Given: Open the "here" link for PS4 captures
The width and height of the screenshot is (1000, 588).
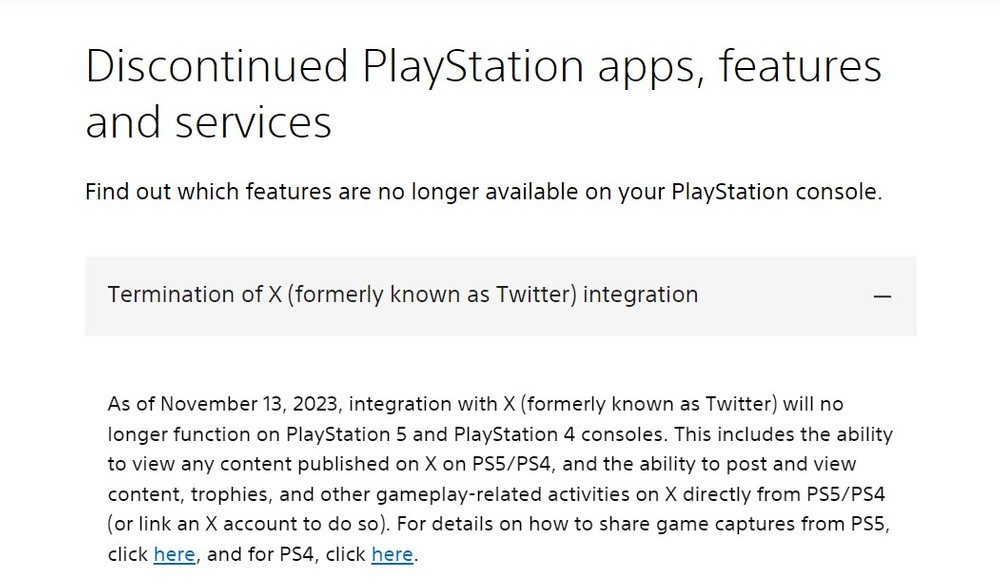Looking at the screenshot, I should tap(392, 553).
